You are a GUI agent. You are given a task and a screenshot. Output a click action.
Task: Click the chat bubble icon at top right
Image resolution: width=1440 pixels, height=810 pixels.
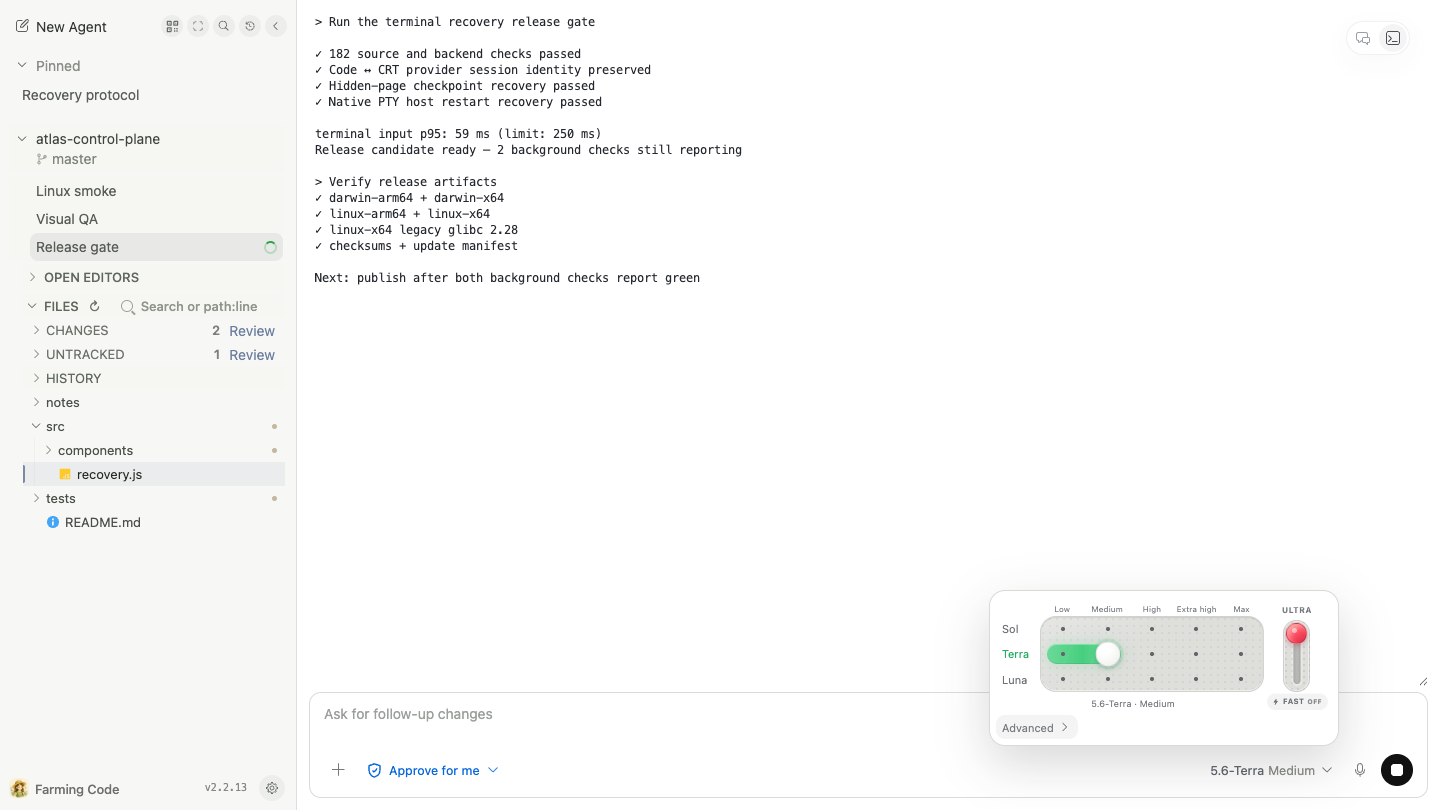coord(1363,38)
